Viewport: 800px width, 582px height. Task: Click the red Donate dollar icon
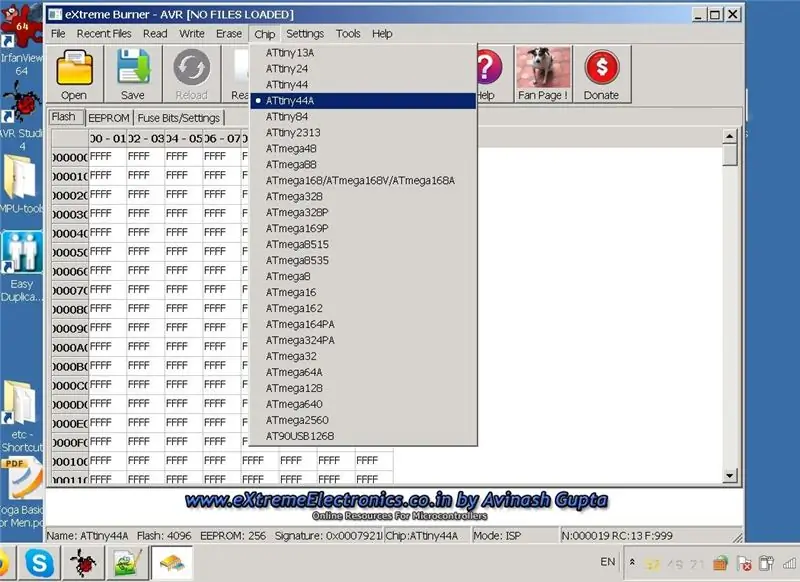[602, 67]
